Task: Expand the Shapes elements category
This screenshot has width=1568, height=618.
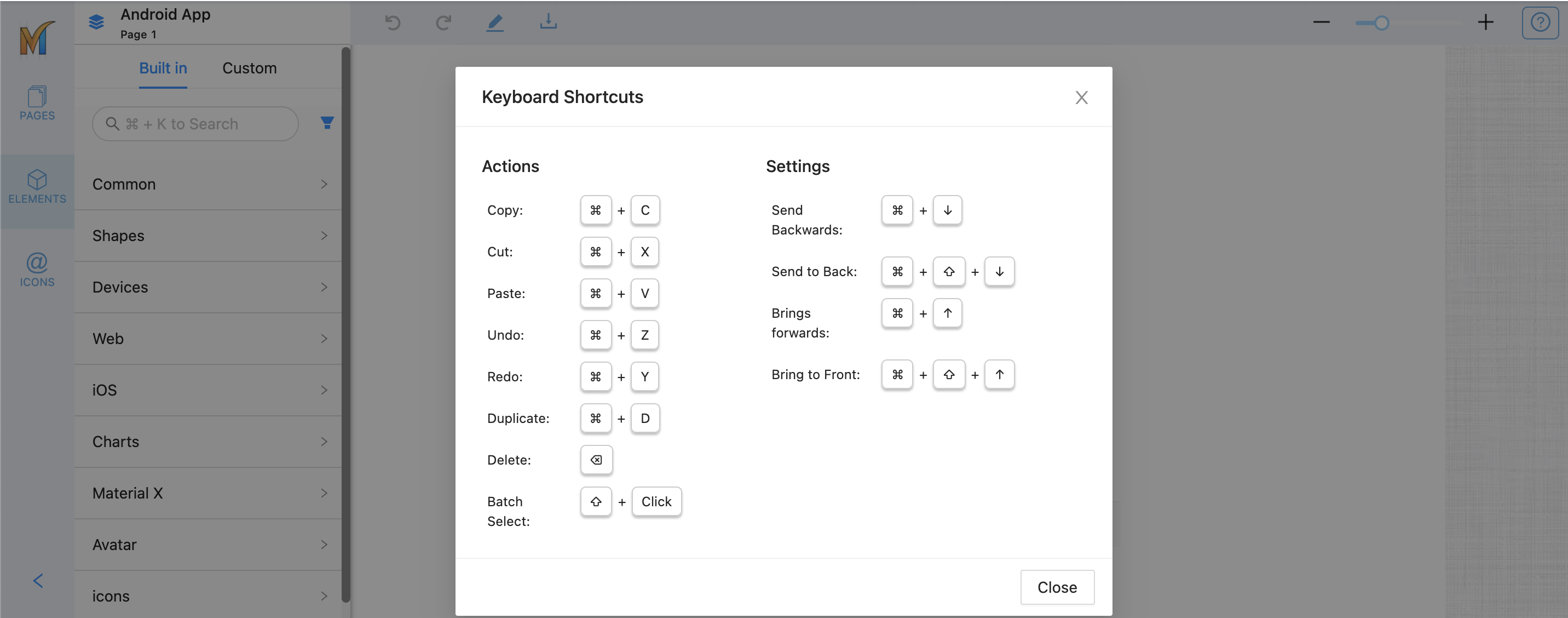Action: (209, 236)
